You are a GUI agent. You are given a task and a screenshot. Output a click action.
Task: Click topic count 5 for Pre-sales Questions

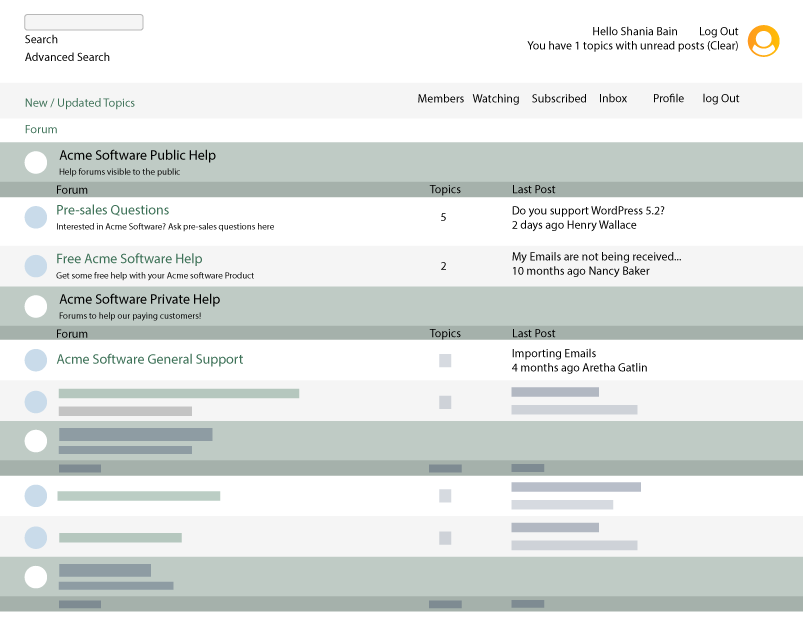coord(443,217)
